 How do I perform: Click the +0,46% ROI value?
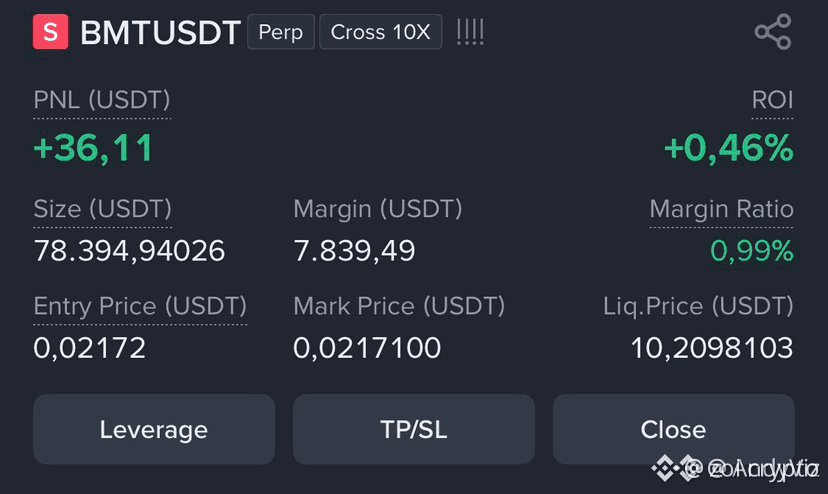click(729, 147)
